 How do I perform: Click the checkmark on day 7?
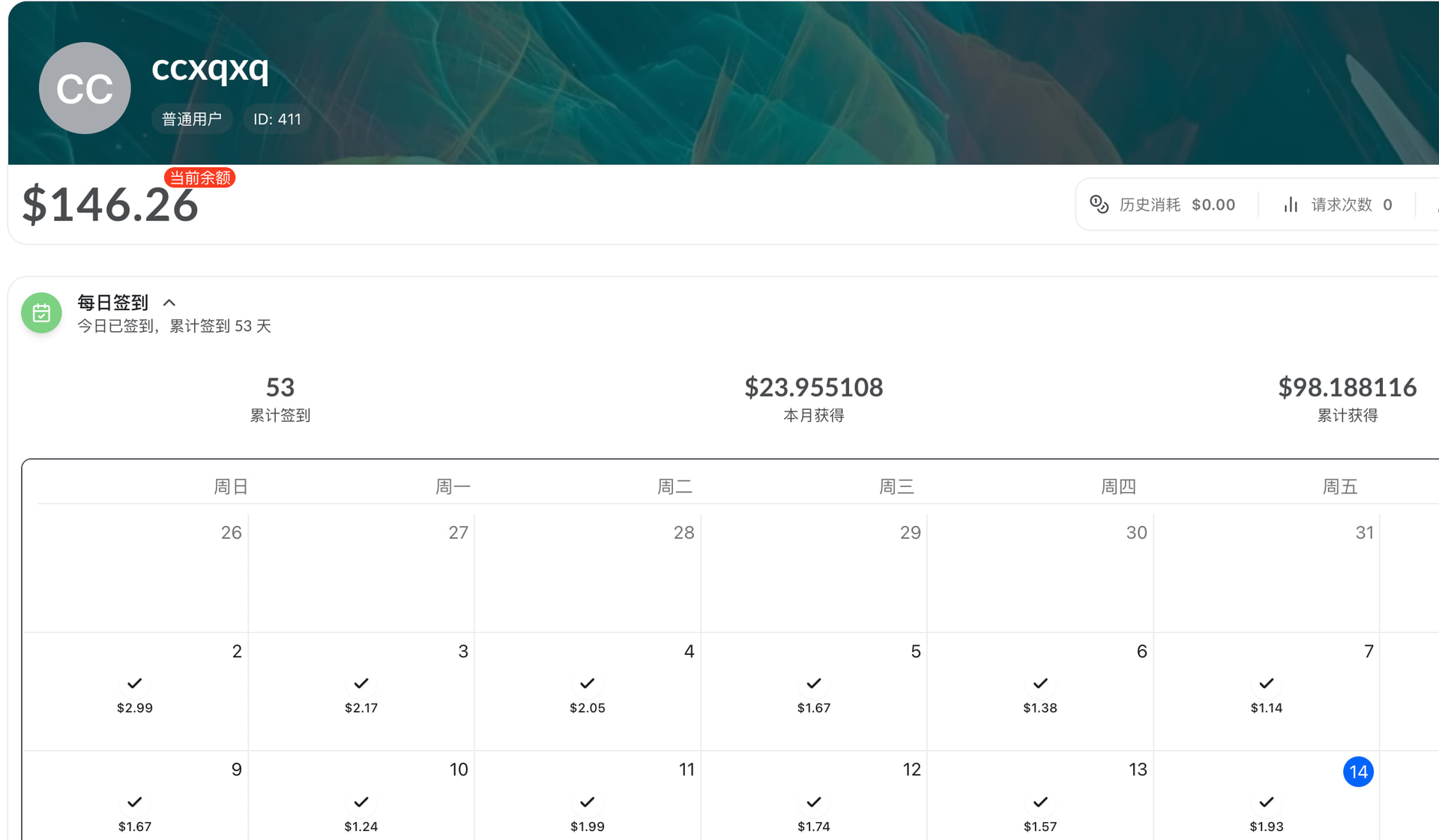(x=1267, y=683)
